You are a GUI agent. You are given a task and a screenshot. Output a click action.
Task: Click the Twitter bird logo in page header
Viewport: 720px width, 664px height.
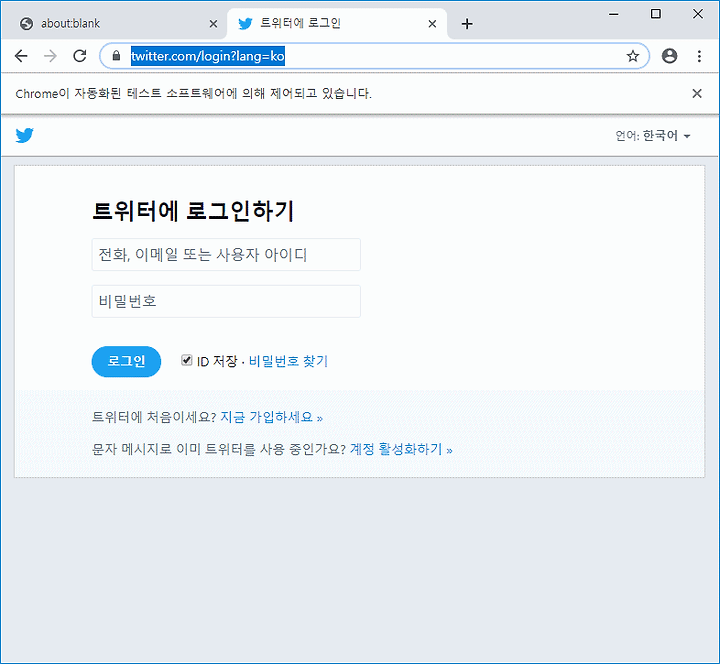point(24,135)
